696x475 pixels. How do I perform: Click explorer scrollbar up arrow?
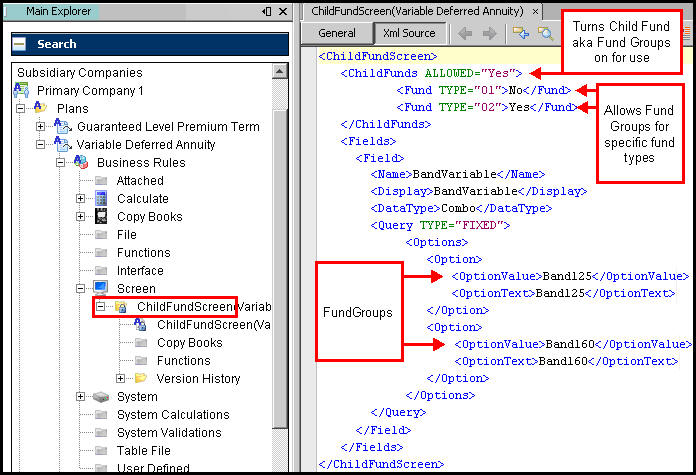[x=279, y=71]
